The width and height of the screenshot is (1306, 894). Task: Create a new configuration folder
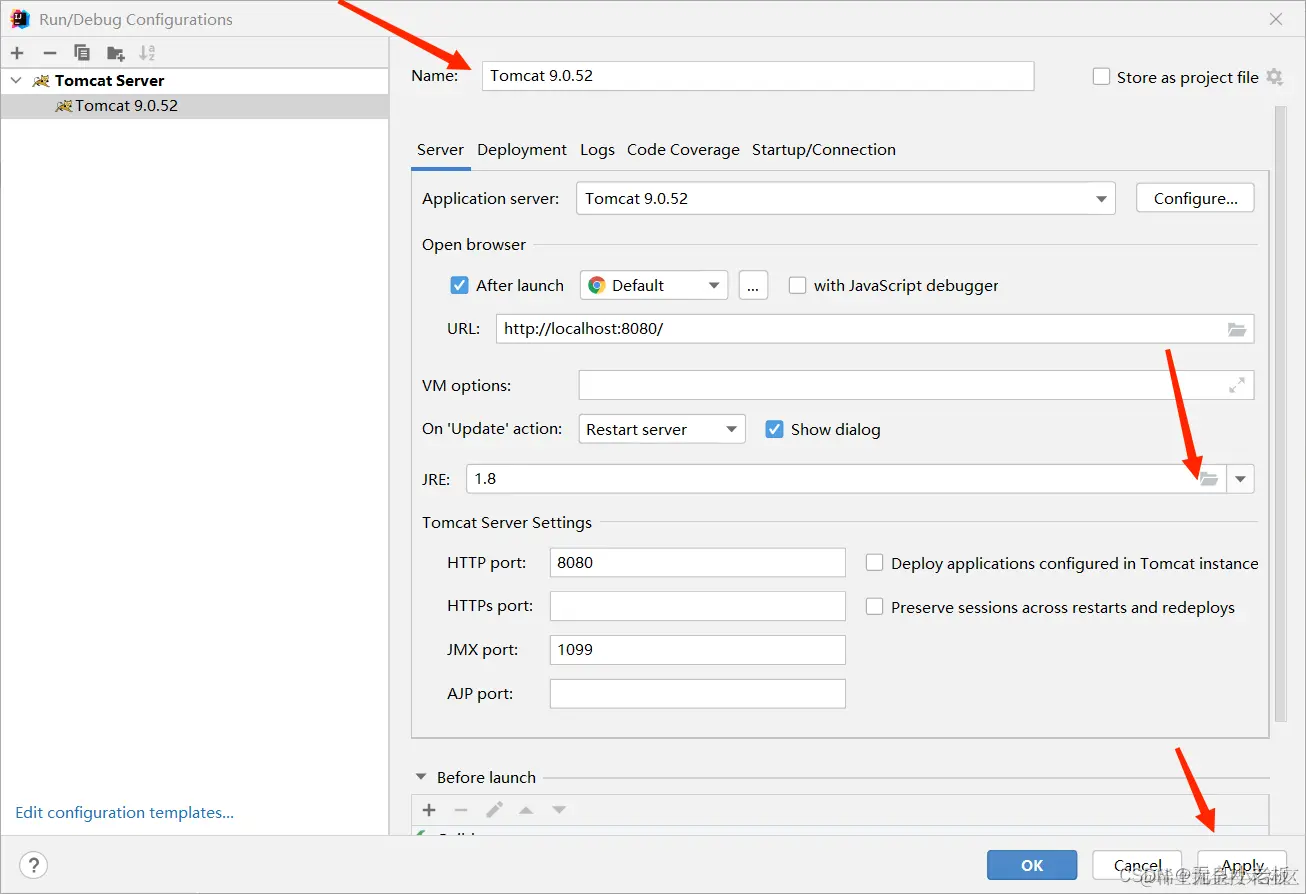[115, 53]
